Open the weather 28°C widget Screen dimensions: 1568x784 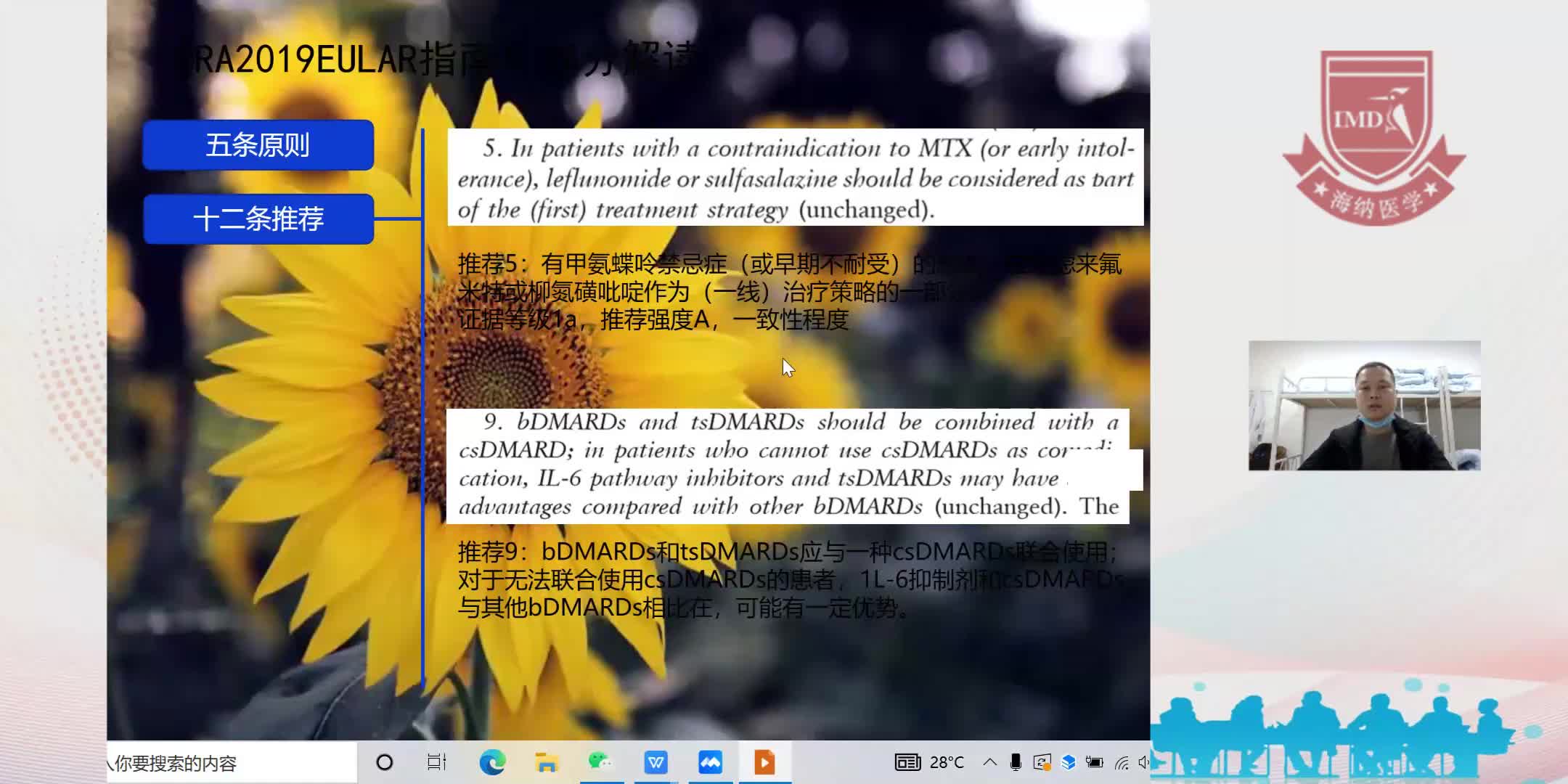(947, 762)
